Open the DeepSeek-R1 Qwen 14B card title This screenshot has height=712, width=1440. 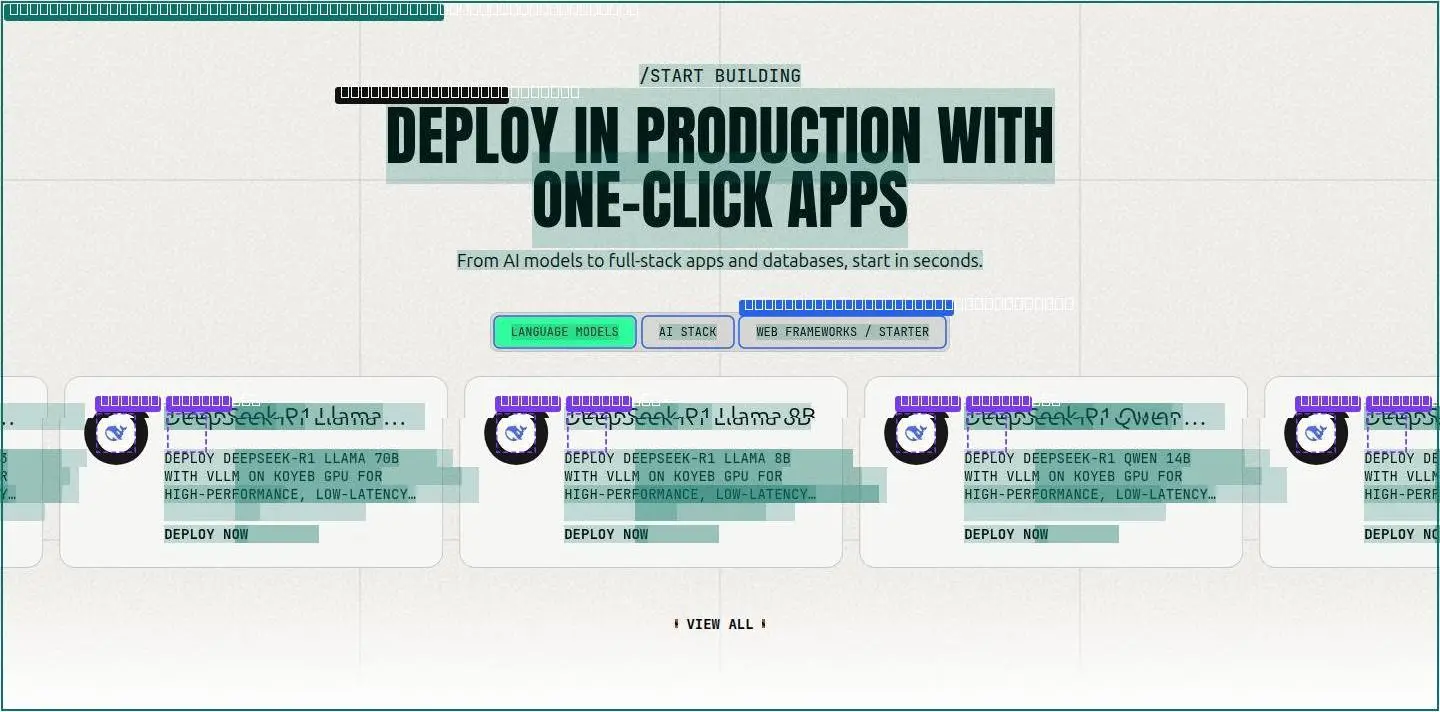1085,417
